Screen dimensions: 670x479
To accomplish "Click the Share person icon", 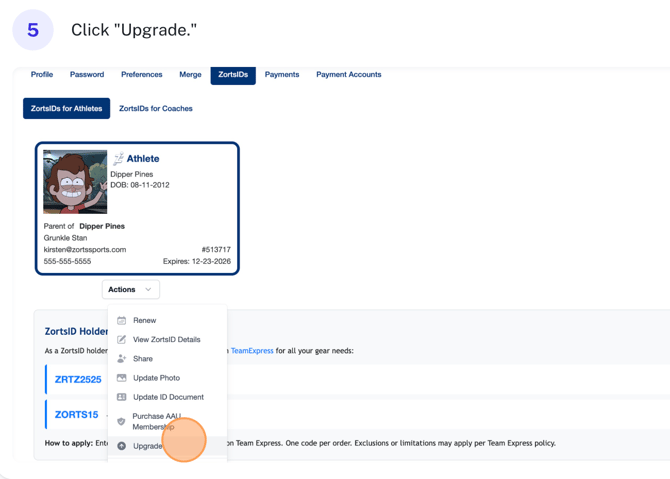I will point(122,359).
